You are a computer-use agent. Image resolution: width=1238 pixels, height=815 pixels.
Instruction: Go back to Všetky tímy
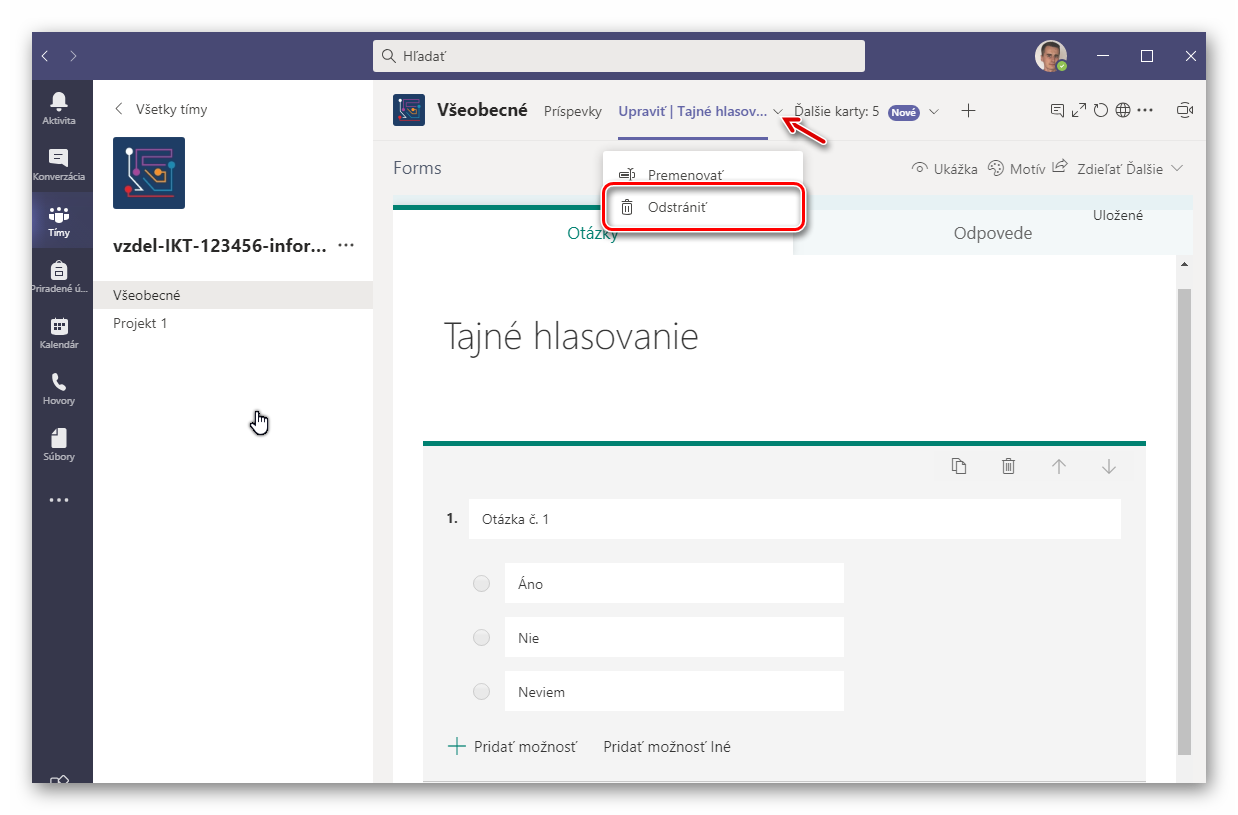click(x=161, y=109)
